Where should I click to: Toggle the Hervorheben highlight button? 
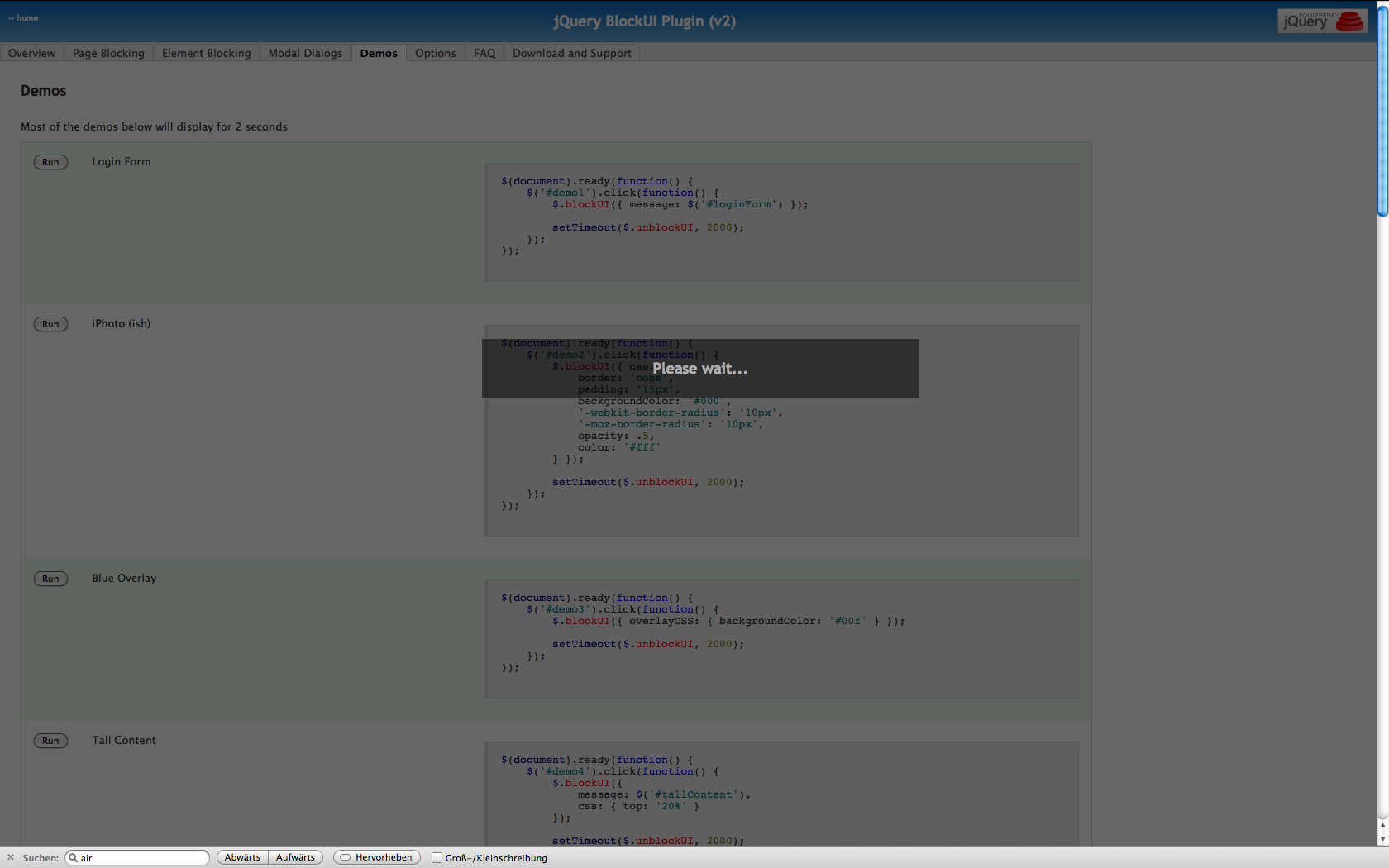click(377, 857)
